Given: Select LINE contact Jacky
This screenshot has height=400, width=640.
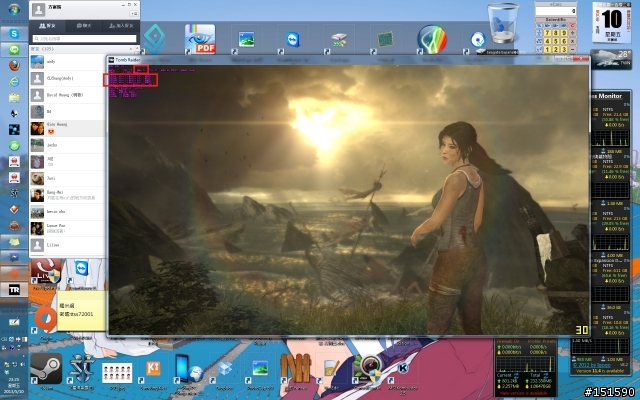Looking at the screenshot, I should [68, 145].
